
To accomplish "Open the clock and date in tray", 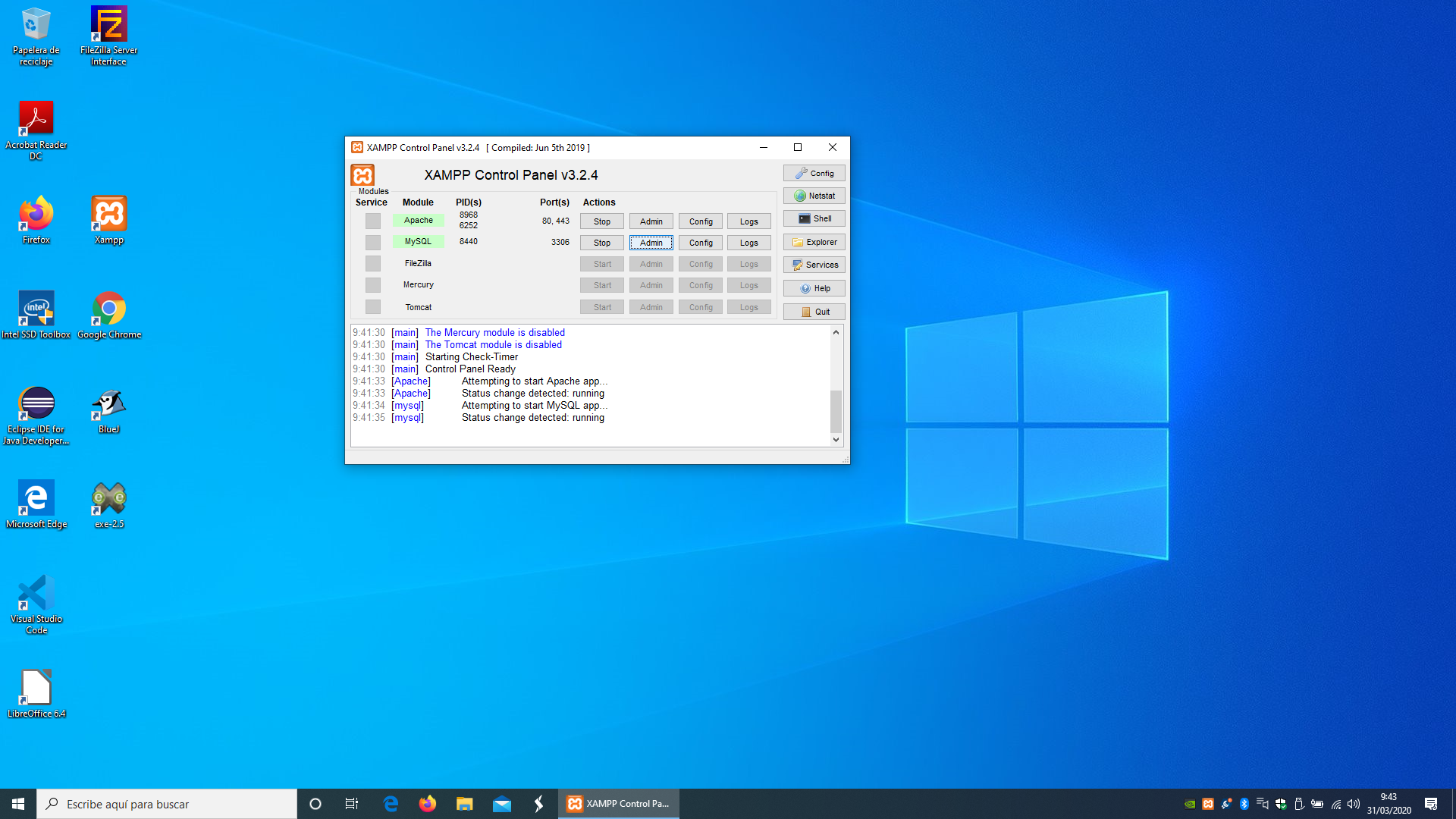I will point(1389,804).
